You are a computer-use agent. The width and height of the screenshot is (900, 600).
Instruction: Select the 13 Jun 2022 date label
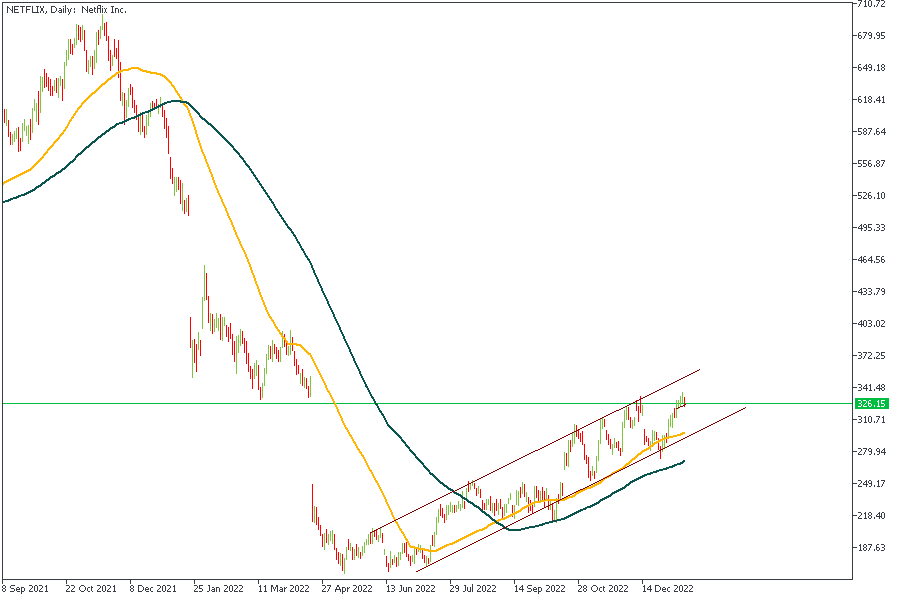(409, 589)
